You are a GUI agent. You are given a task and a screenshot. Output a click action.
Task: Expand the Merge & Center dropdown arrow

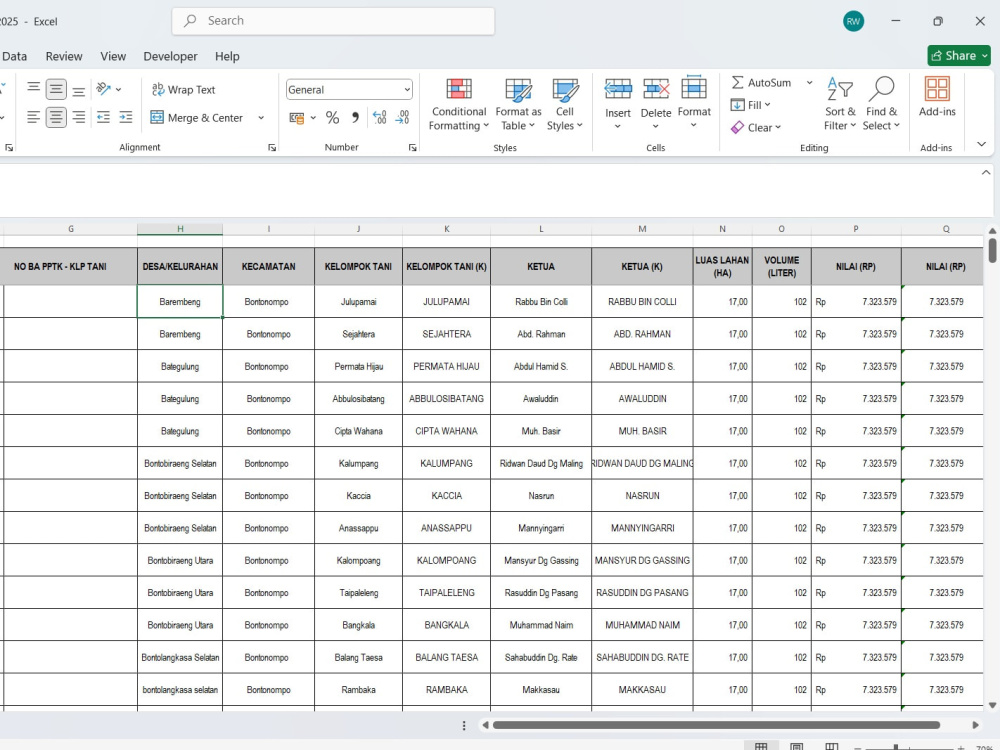coord(261,118)
